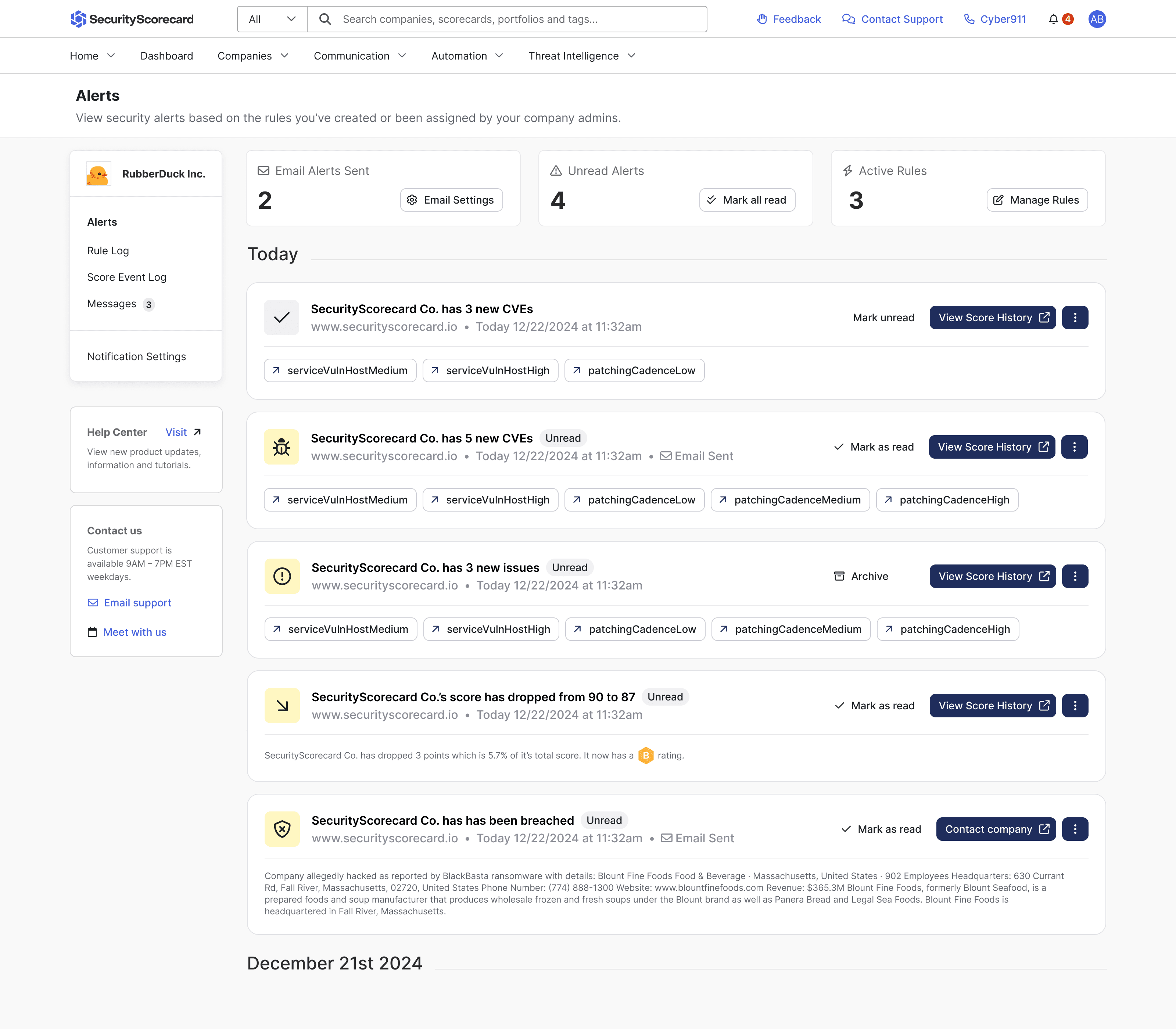Mark the score dropped alert as read
The height and width of the screenshot is (1029, 1176).
875,705
